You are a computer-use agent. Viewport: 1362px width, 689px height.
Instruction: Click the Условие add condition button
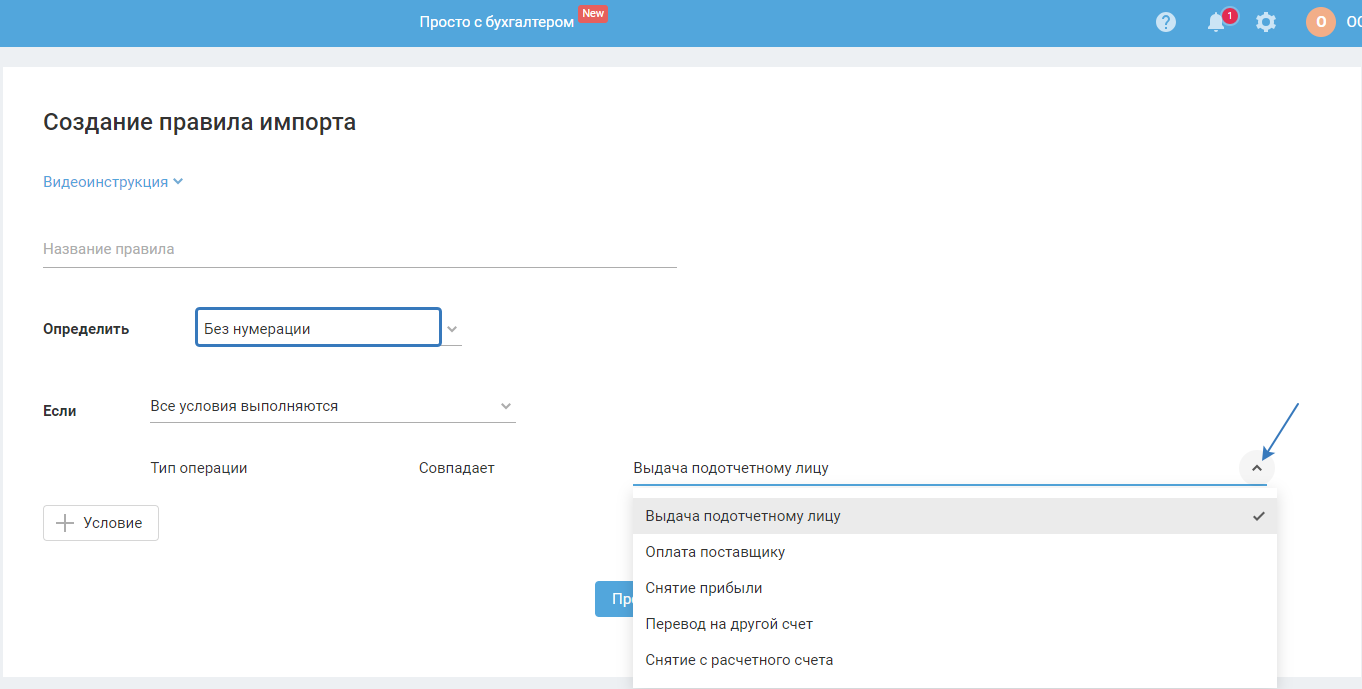tap(101, 523)
